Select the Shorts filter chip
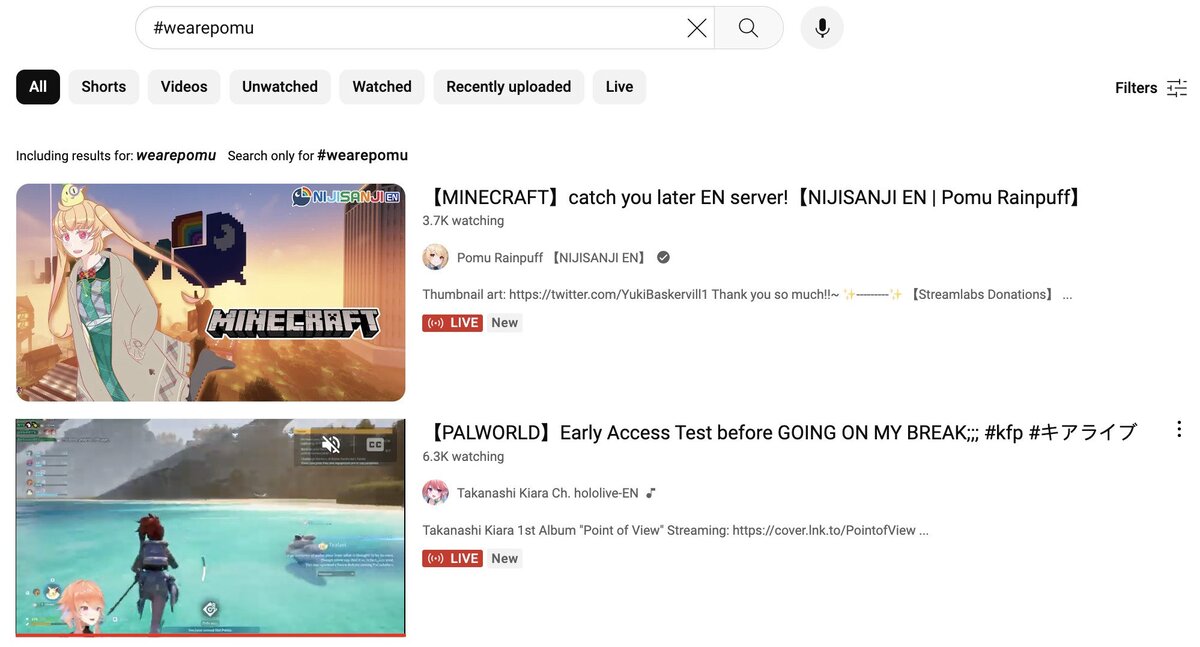This screenshot has height=647, width=1200. pyautogui.click(x=104, y=87)
